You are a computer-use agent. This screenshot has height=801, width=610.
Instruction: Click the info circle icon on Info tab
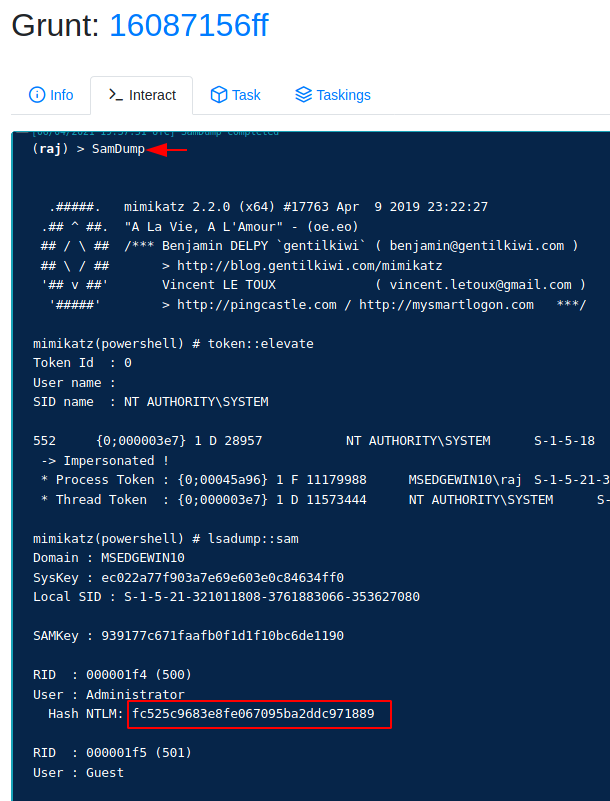point(37,95)
